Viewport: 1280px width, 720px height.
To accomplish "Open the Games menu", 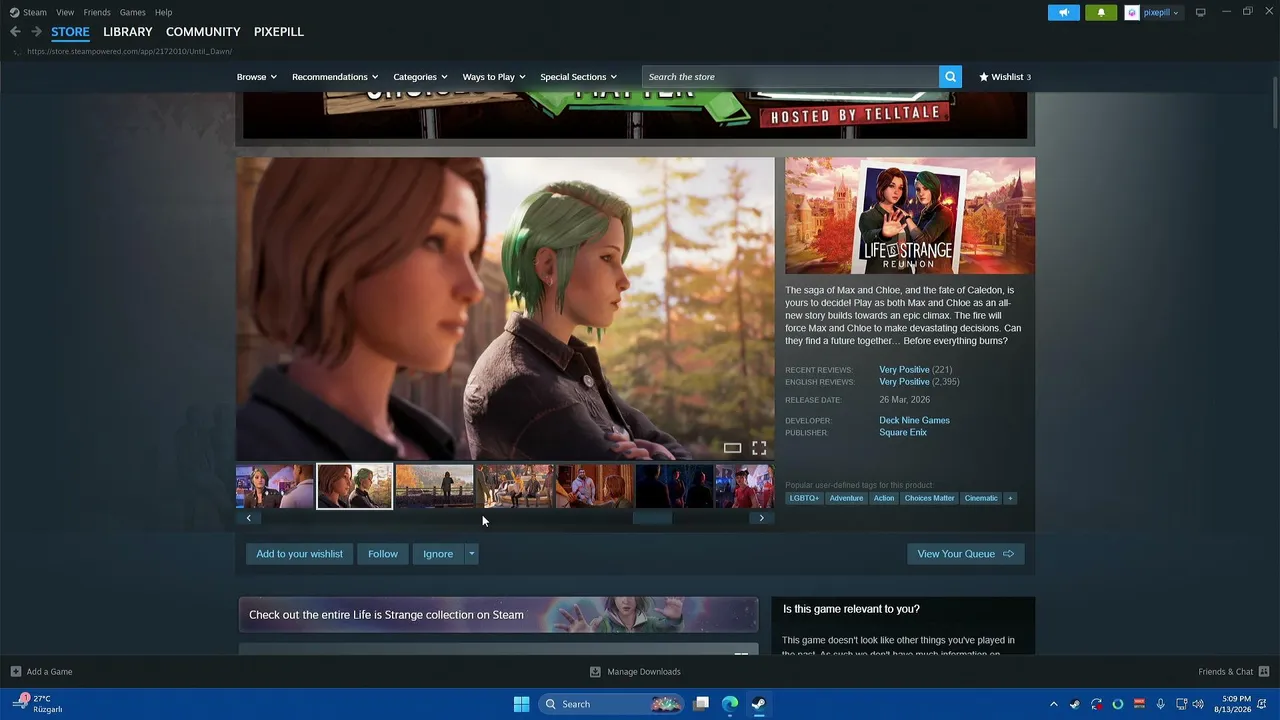I will (133, 12).
